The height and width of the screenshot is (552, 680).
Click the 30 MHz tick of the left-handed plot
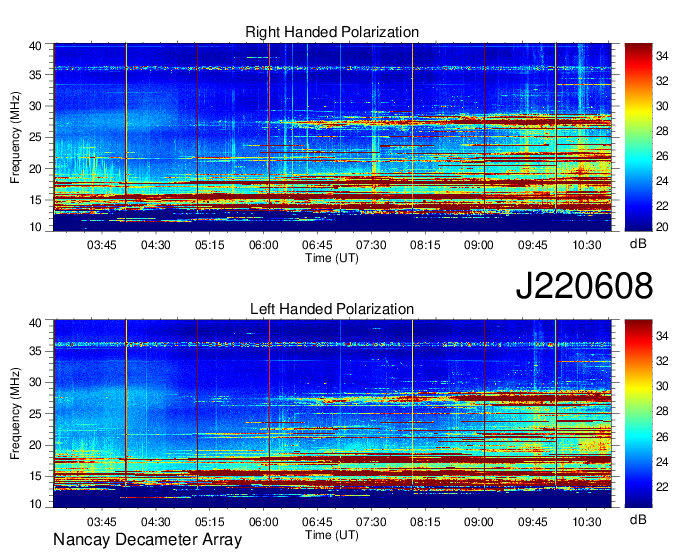point(36,382)
